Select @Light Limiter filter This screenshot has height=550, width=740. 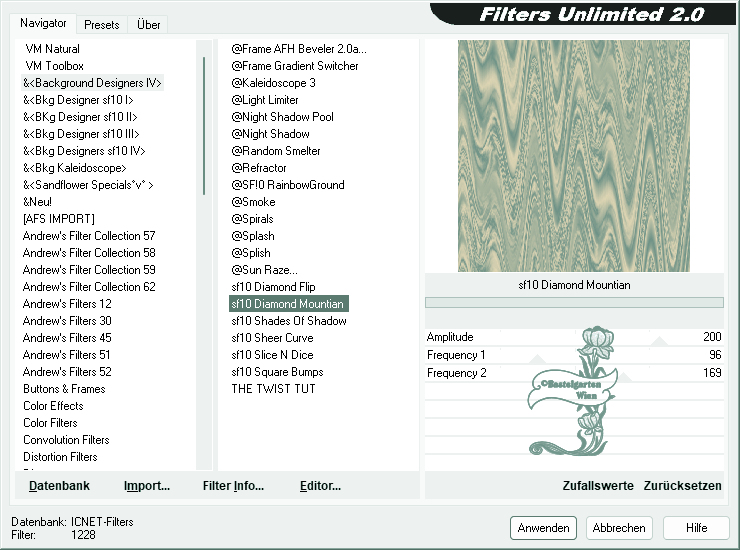pyautogui.click(x=265, y=100)
